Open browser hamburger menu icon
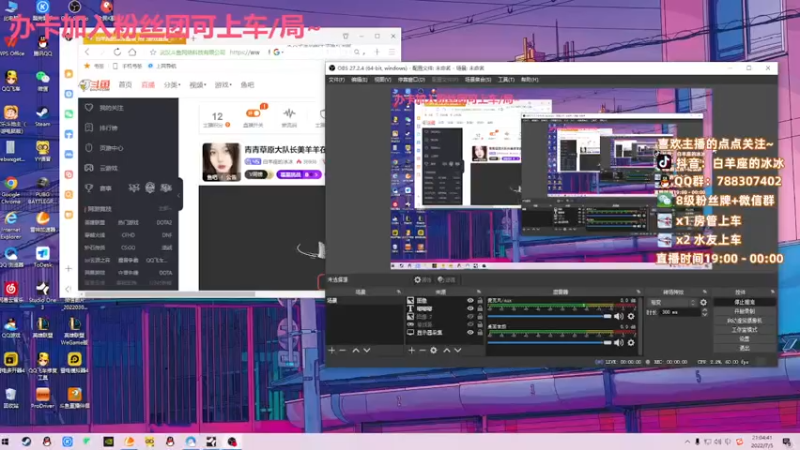800x450 pixels. (392, 52)
